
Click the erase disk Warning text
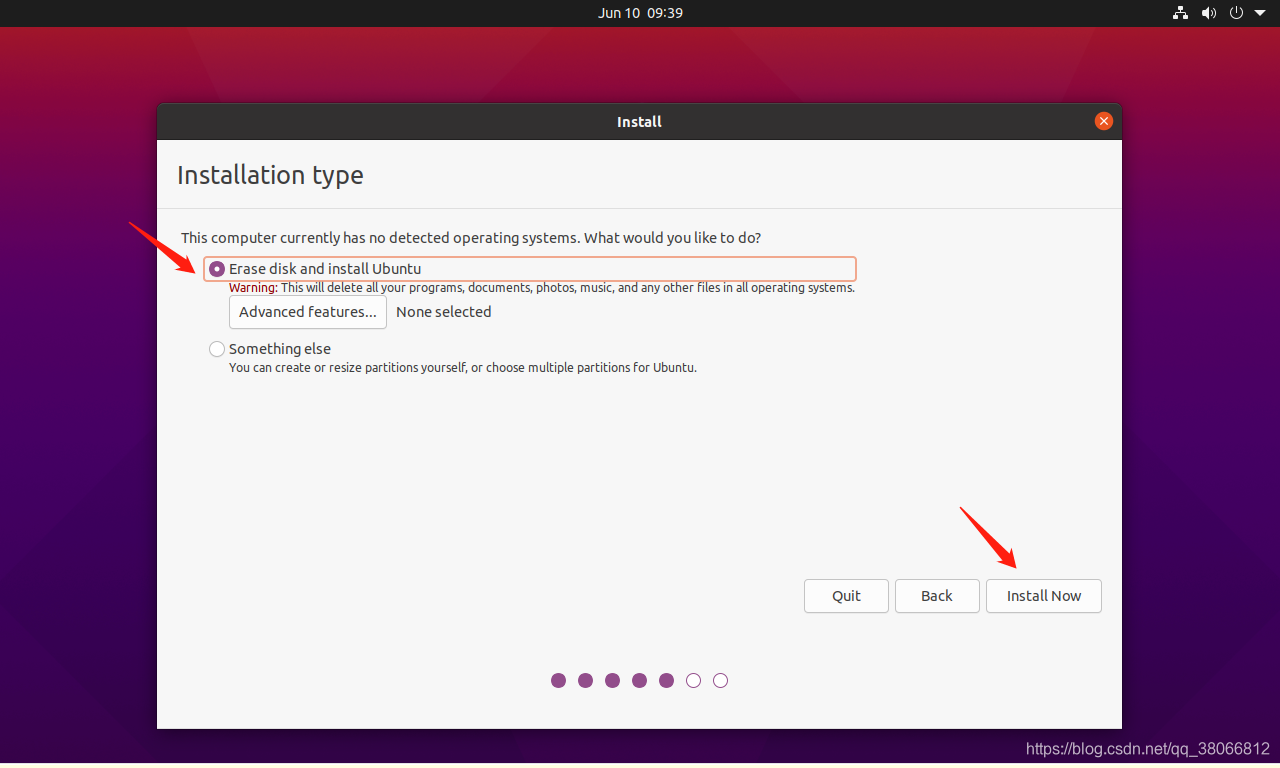pos(542,288)
